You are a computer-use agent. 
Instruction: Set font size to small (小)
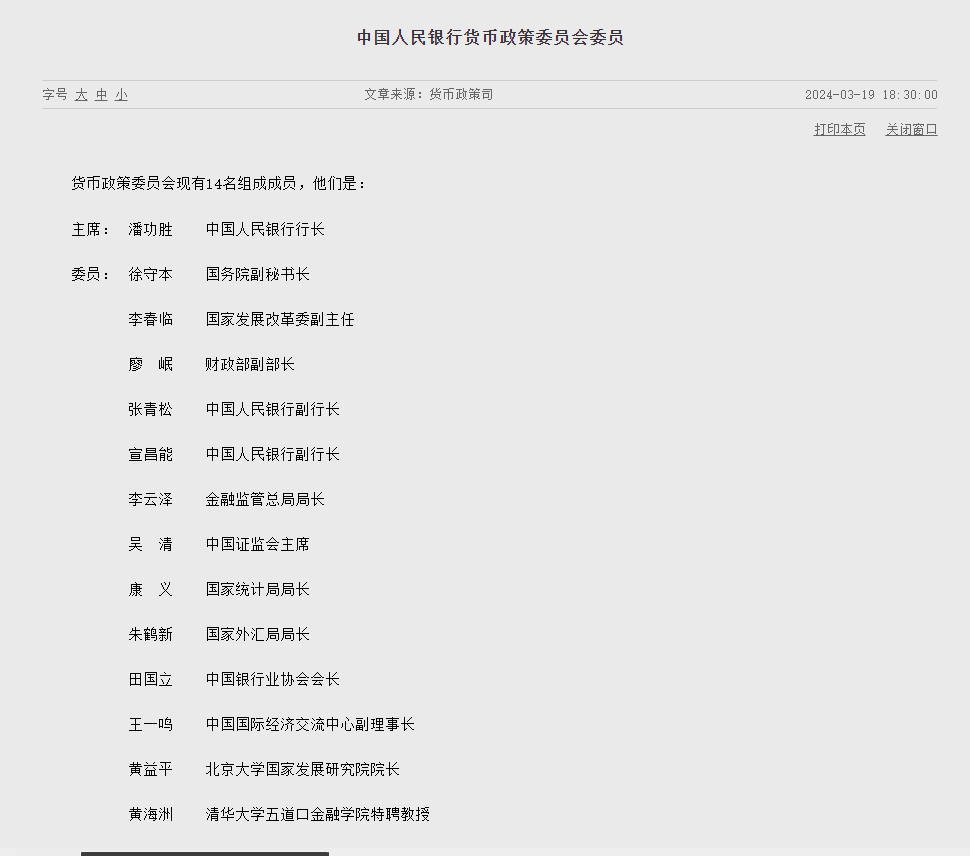121,95
